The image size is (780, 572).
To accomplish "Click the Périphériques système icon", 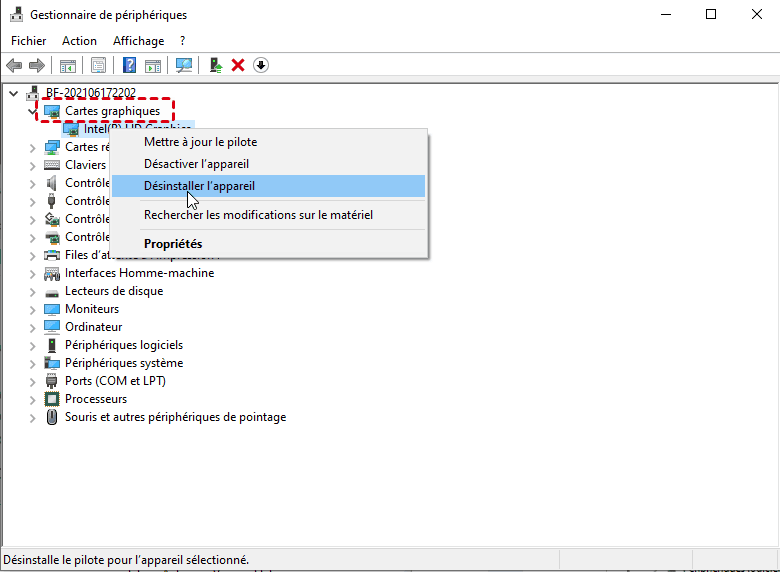I will (52, 363).
